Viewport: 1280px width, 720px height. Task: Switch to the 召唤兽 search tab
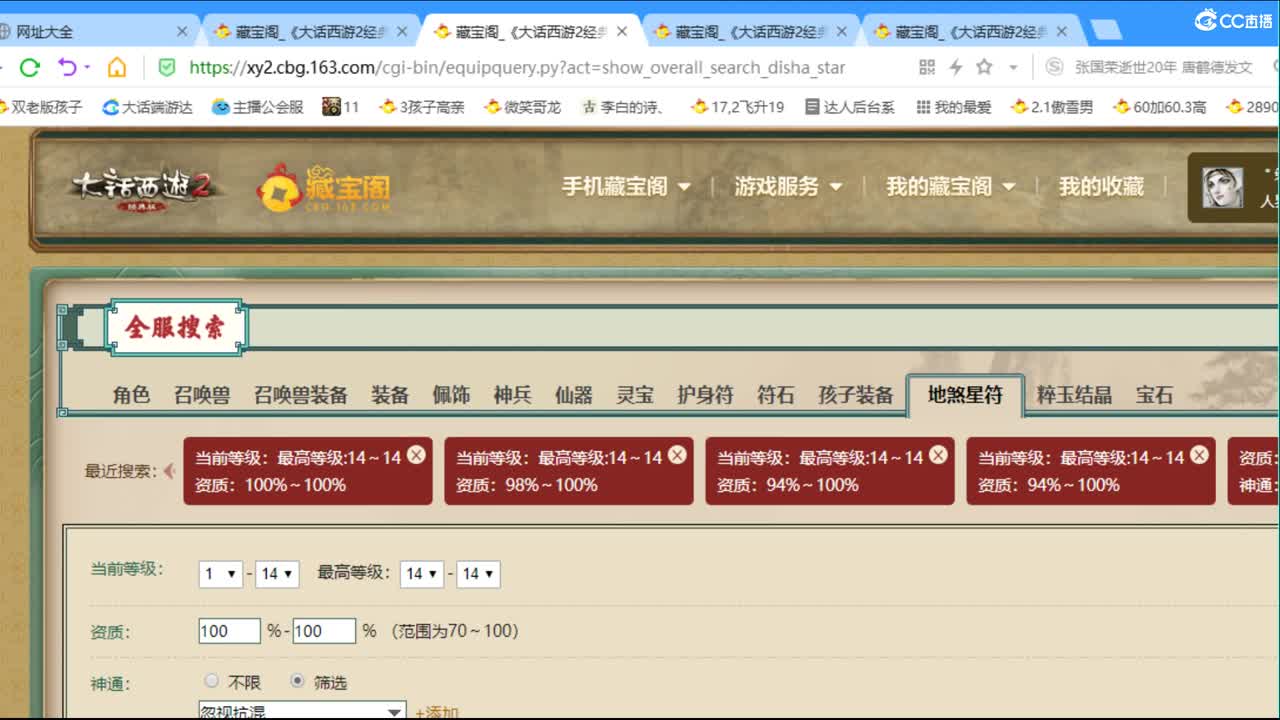[x=202, y=395]
